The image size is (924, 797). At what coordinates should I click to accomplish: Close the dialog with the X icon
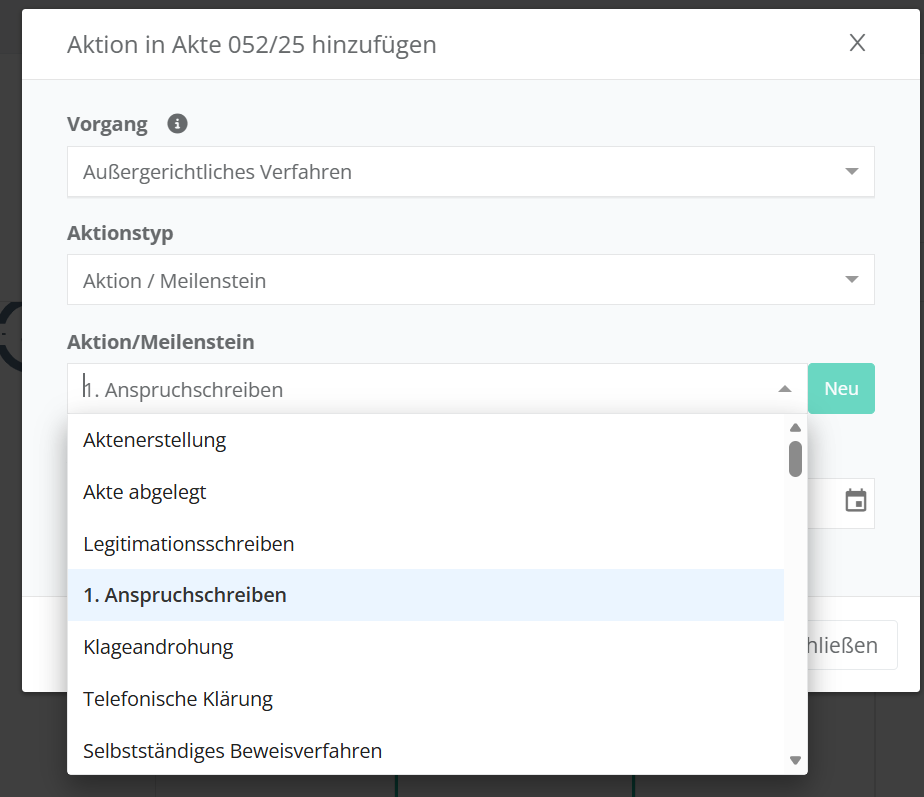coord(857,43)
